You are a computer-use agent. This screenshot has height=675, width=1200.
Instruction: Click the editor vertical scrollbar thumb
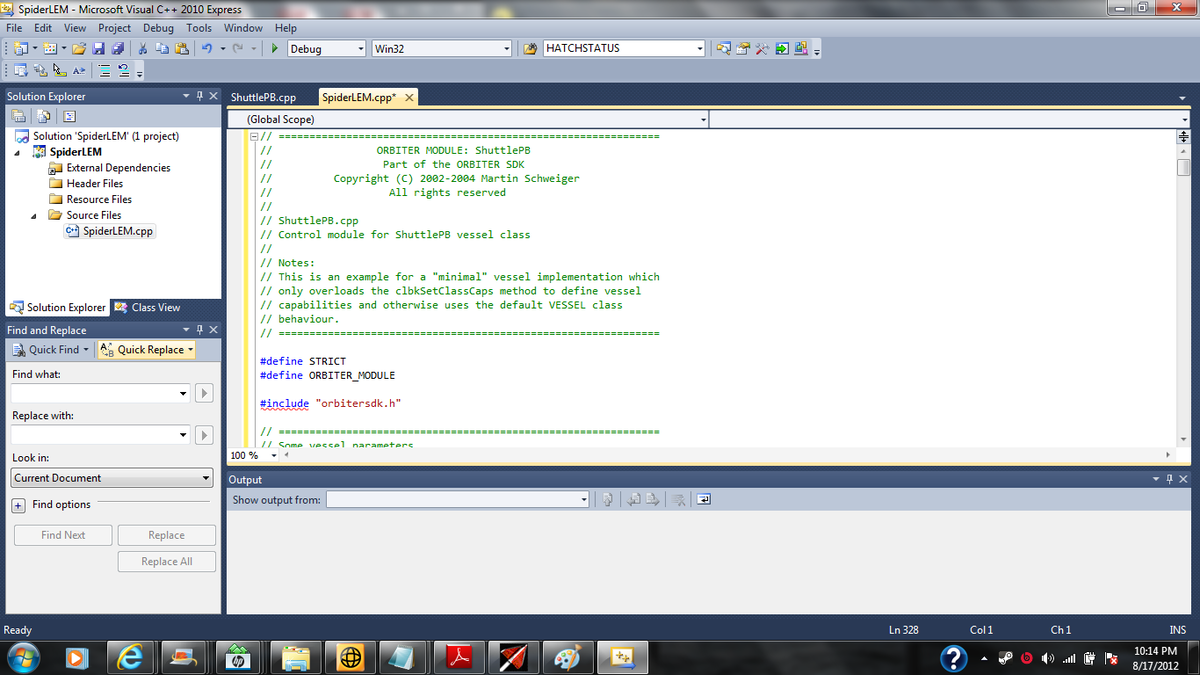tap(1184, 167)
